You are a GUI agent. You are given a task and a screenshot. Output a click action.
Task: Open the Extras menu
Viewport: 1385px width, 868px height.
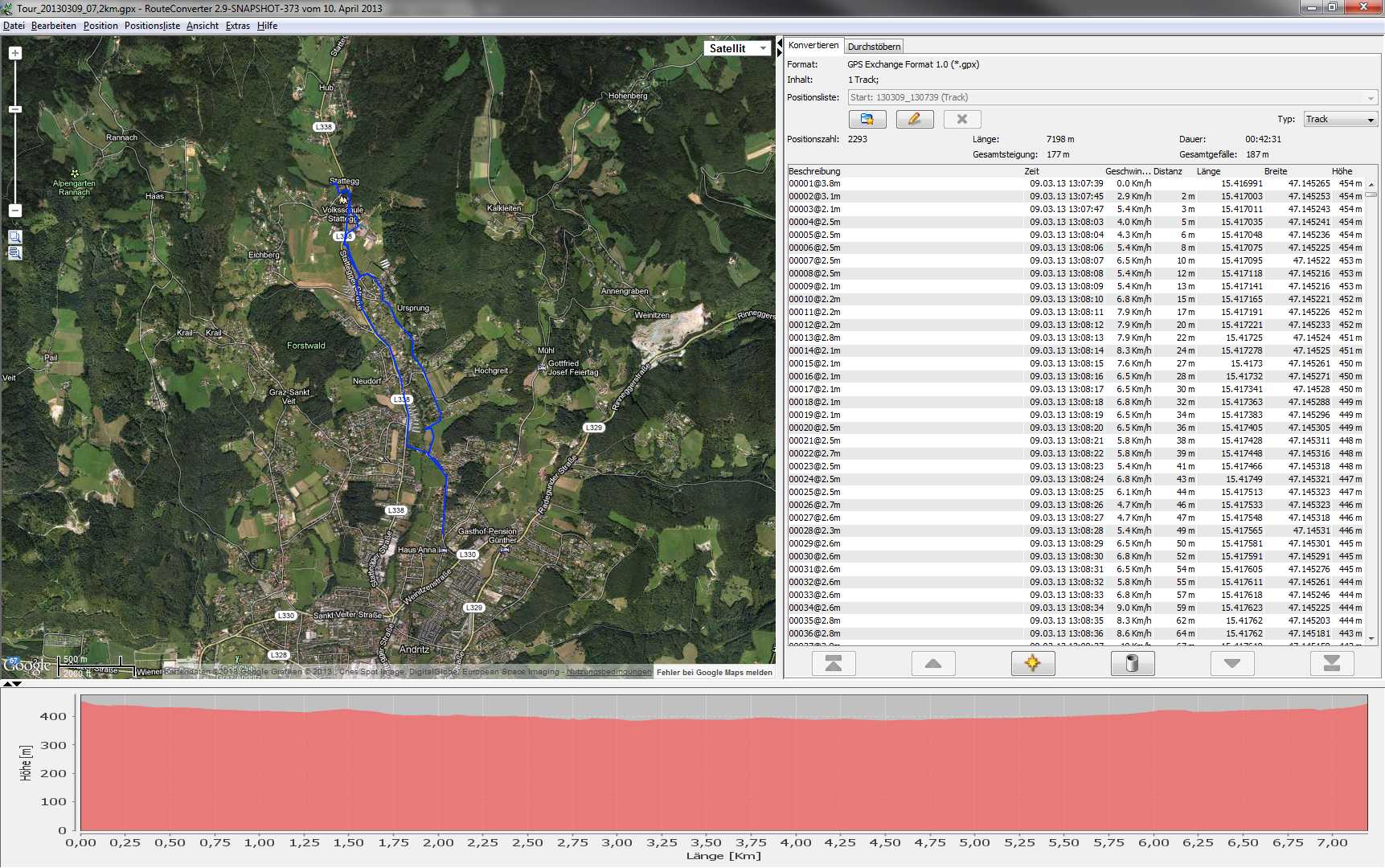click(237, 26)
